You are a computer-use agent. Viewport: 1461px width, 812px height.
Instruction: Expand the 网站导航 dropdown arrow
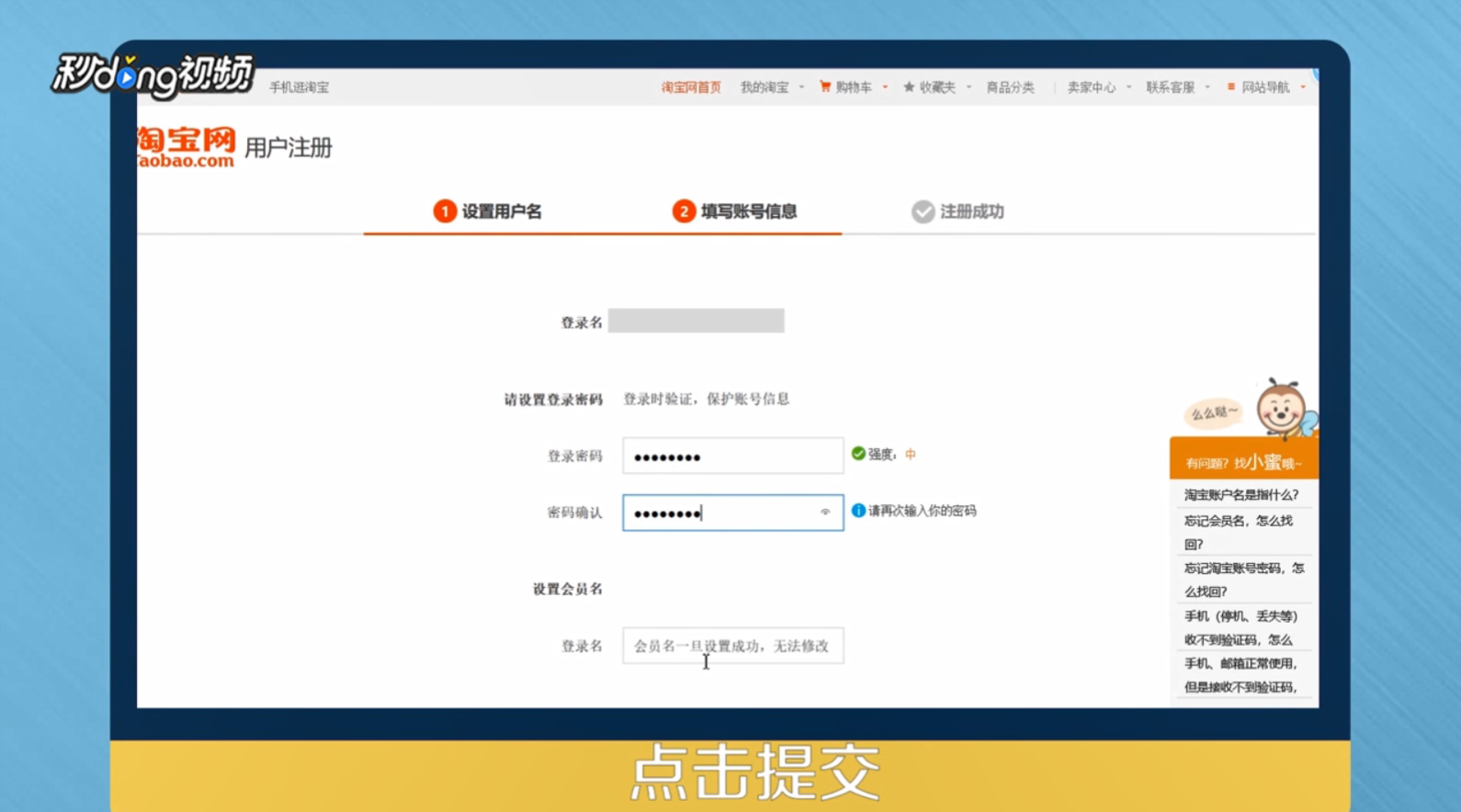pyautogui.click(x=1303, y=87)
